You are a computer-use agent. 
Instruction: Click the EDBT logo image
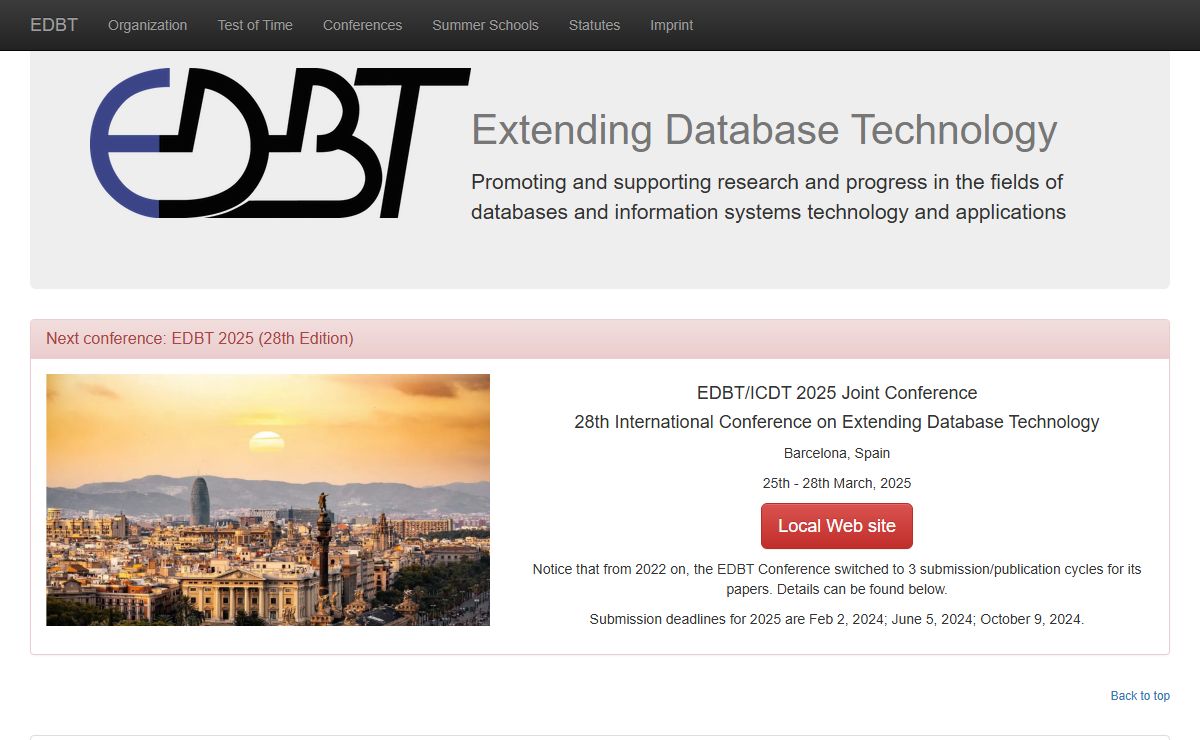(x=280, y=143)
